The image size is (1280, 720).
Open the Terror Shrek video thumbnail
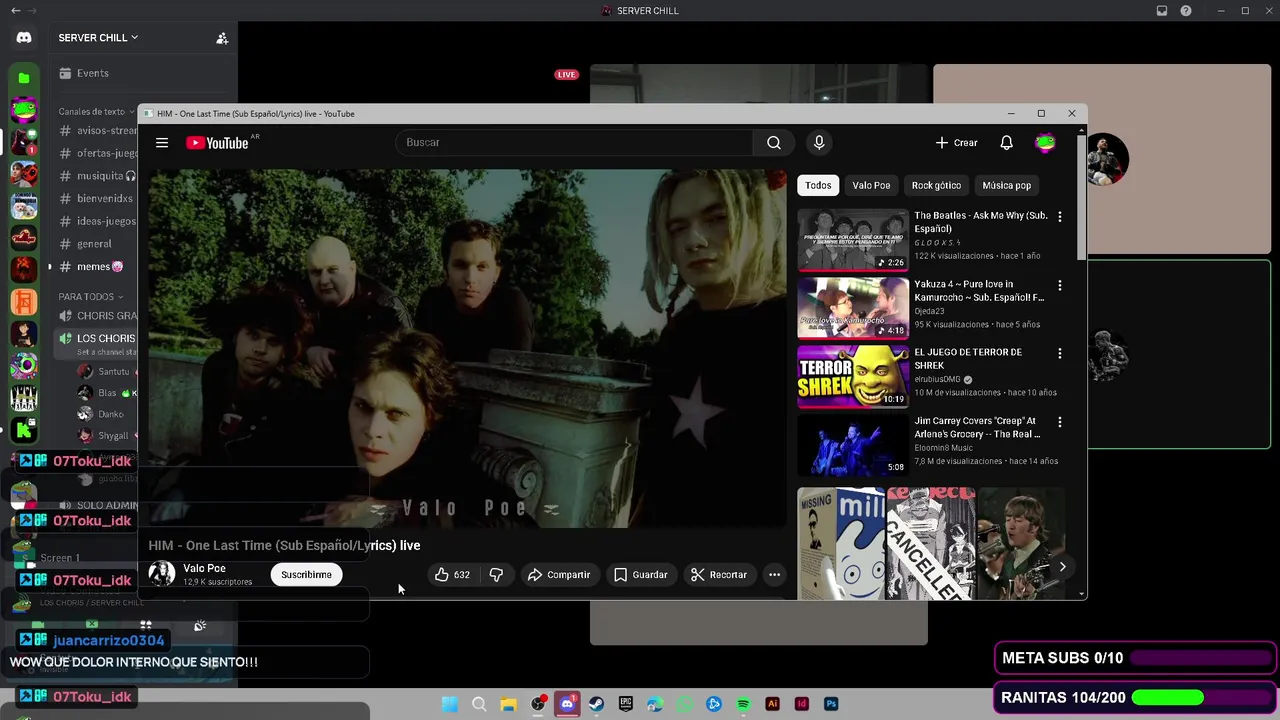(853, 377)
